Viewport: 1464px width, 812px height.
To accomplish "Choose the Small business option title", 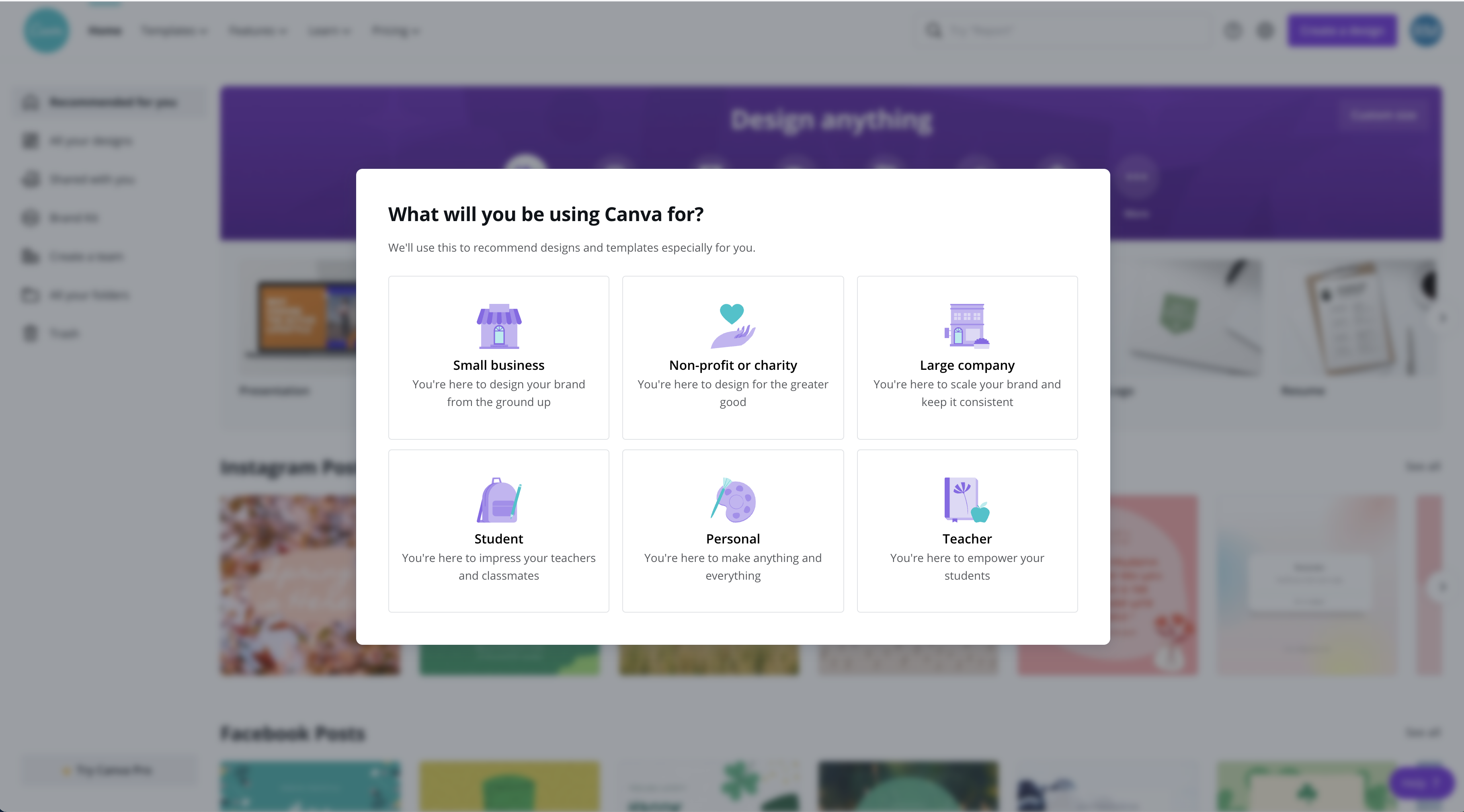I will (498, 365).
